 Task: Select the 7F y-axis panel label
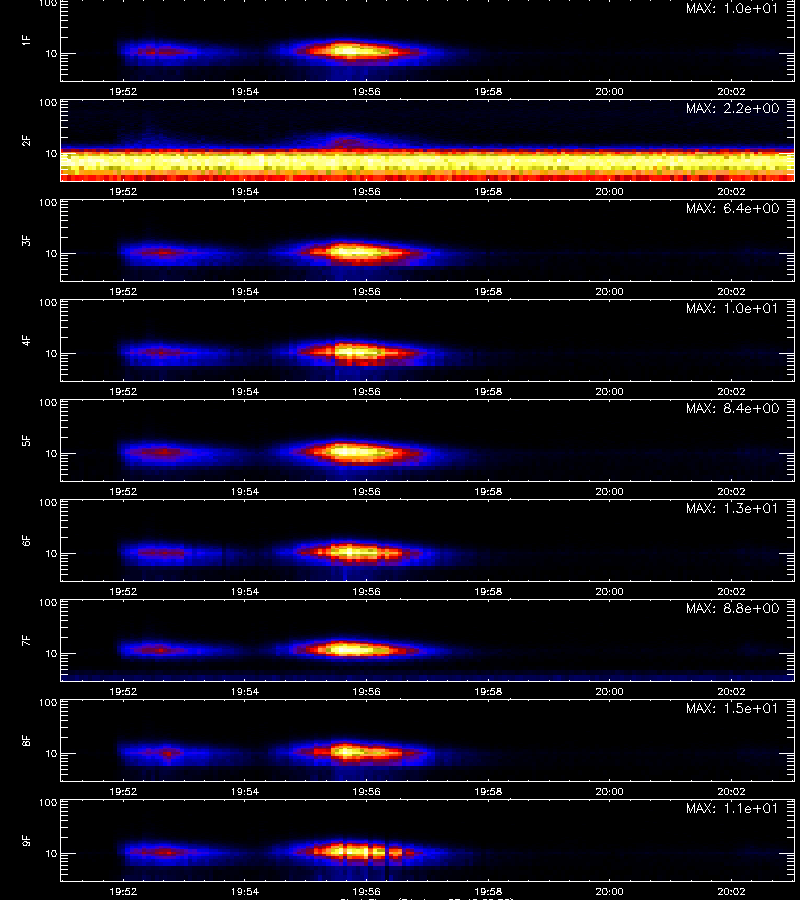[26, 641]
